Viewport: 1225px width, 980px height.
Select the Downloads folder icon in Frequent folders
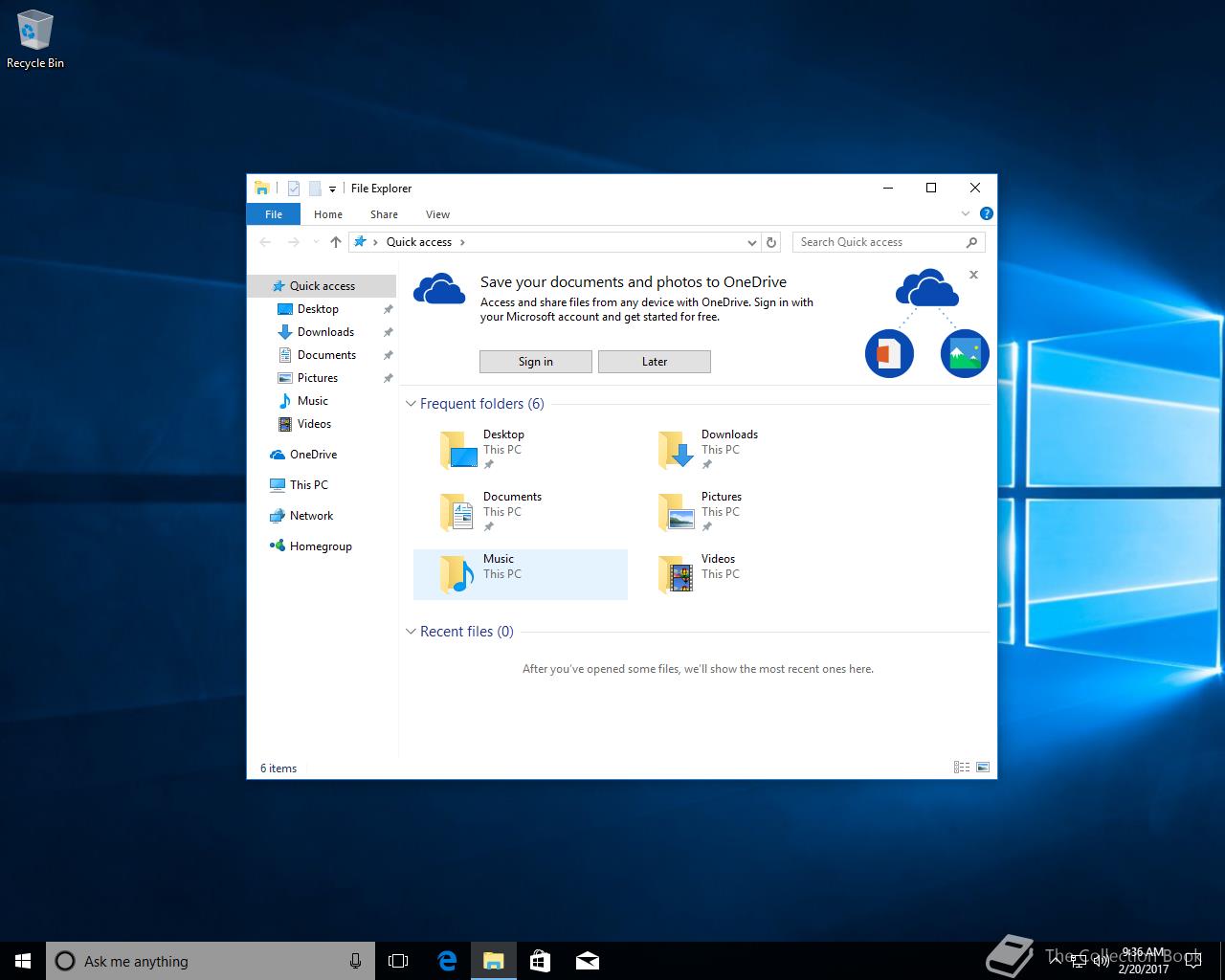678,450
